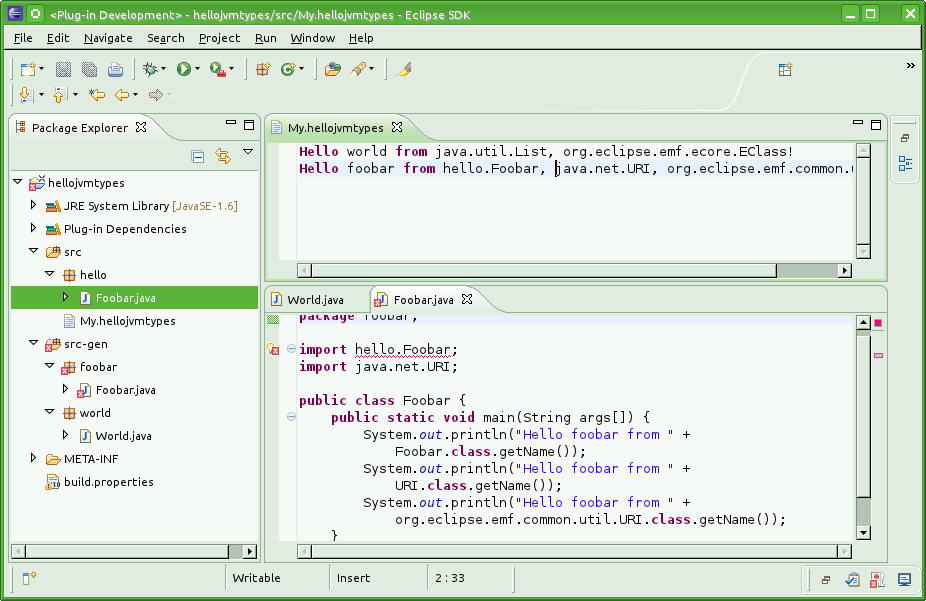926x601 pixels.
Task: Open the Navigate menu
Action: 108,38
